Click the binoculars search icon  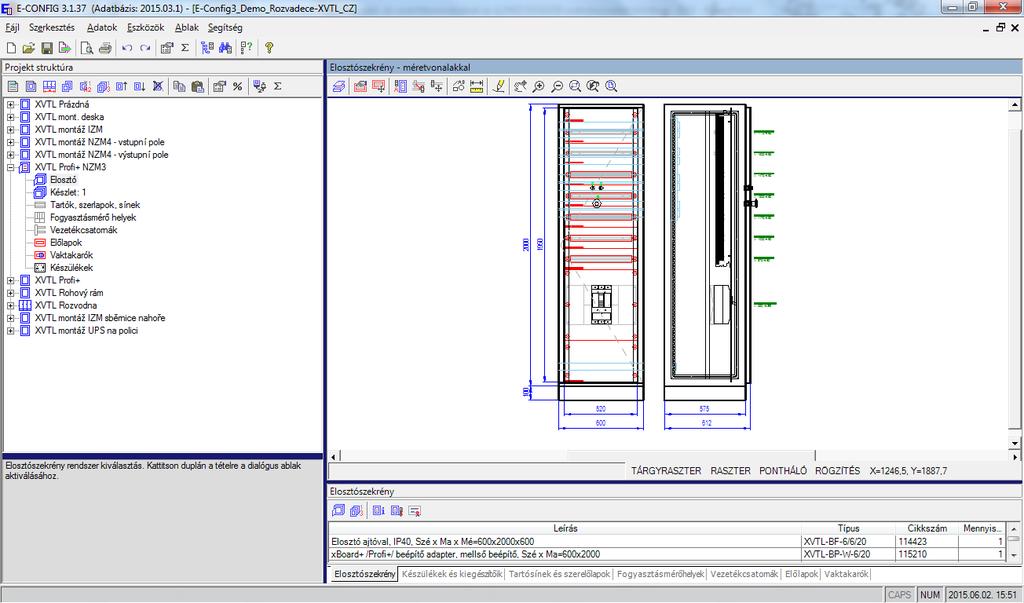click(x=225, y=48)
